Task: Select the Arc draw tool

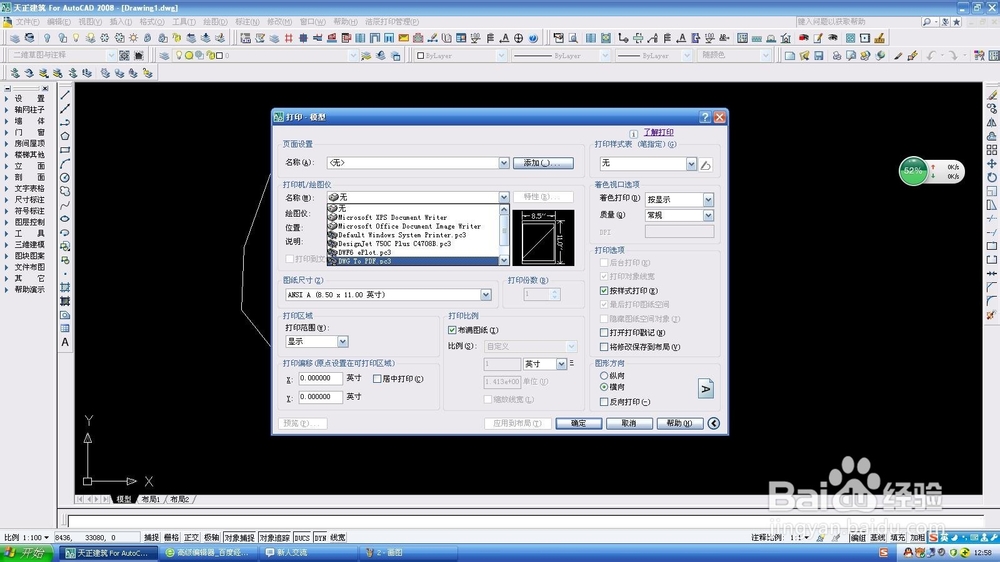Action: tap(65, 164)
